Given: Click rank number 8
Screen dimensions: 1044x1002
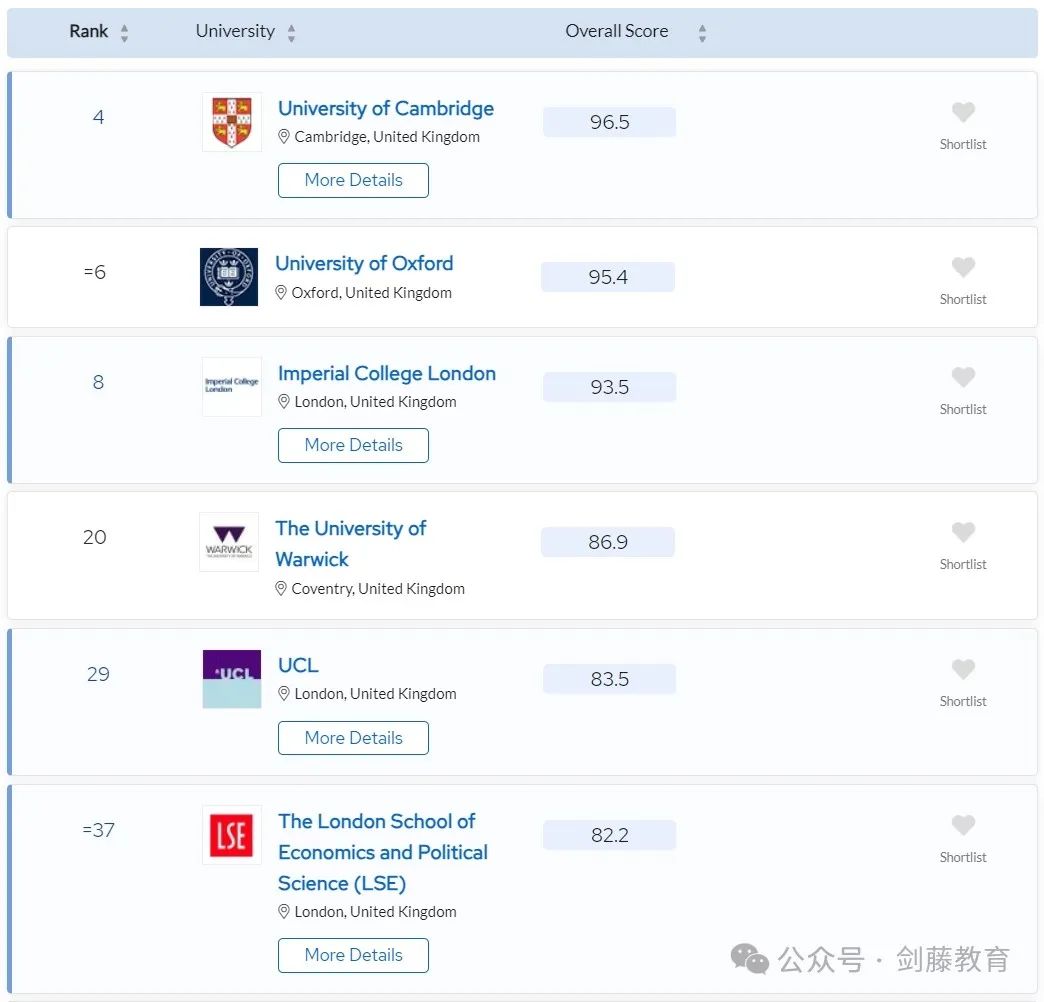Looking at the screenshot, I should 98,382.
